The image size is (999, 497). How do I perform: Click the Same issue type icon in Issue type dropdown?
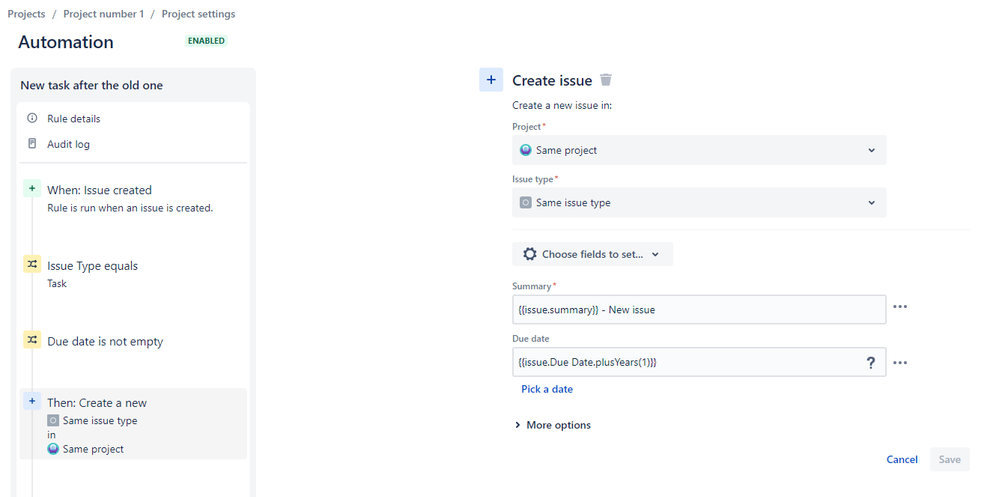[526, 203]
